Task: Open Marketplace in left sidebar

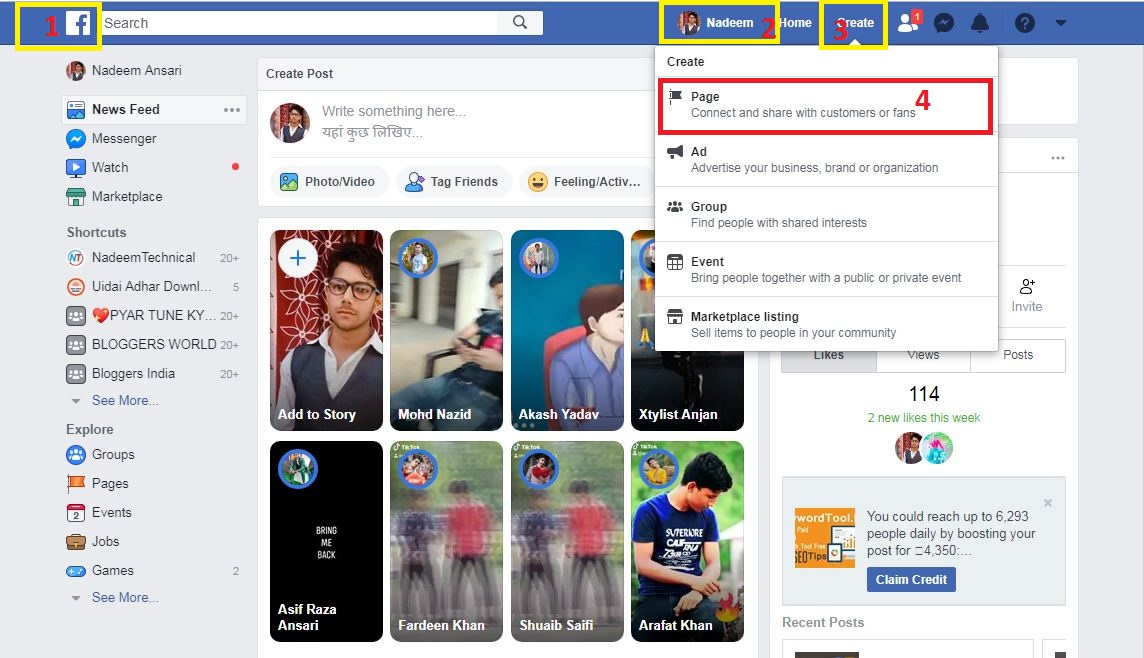Action: 115,197
